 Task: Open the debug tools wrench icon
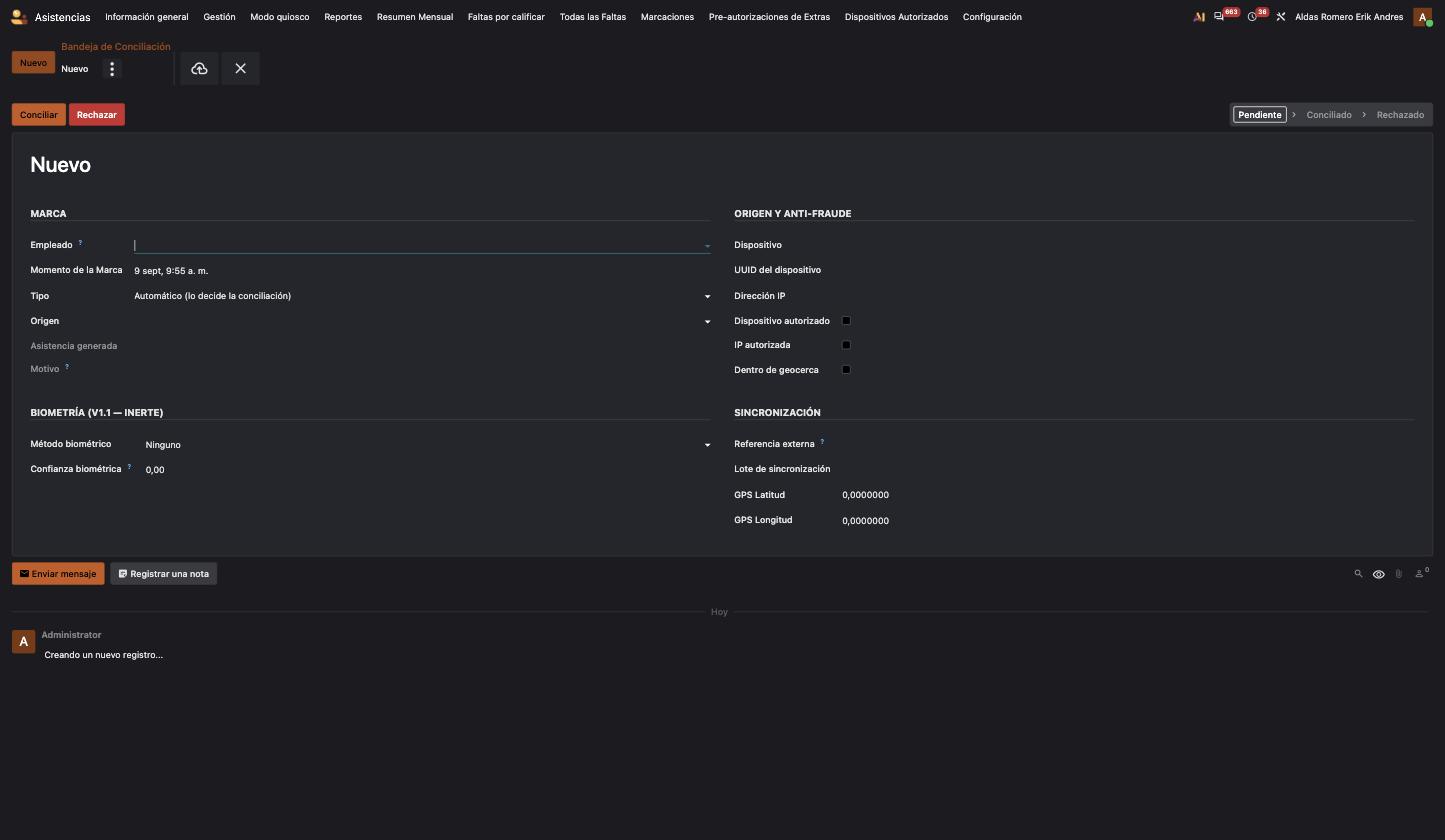1280,17
